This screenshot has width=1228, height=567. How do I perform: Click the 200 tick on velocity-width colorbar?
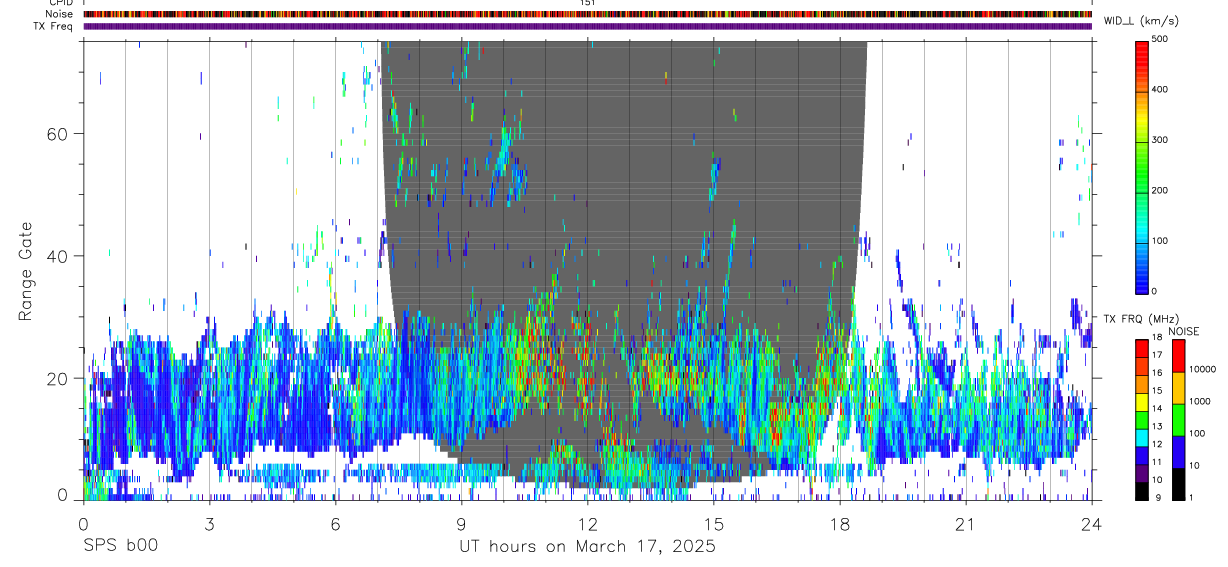1160,190
